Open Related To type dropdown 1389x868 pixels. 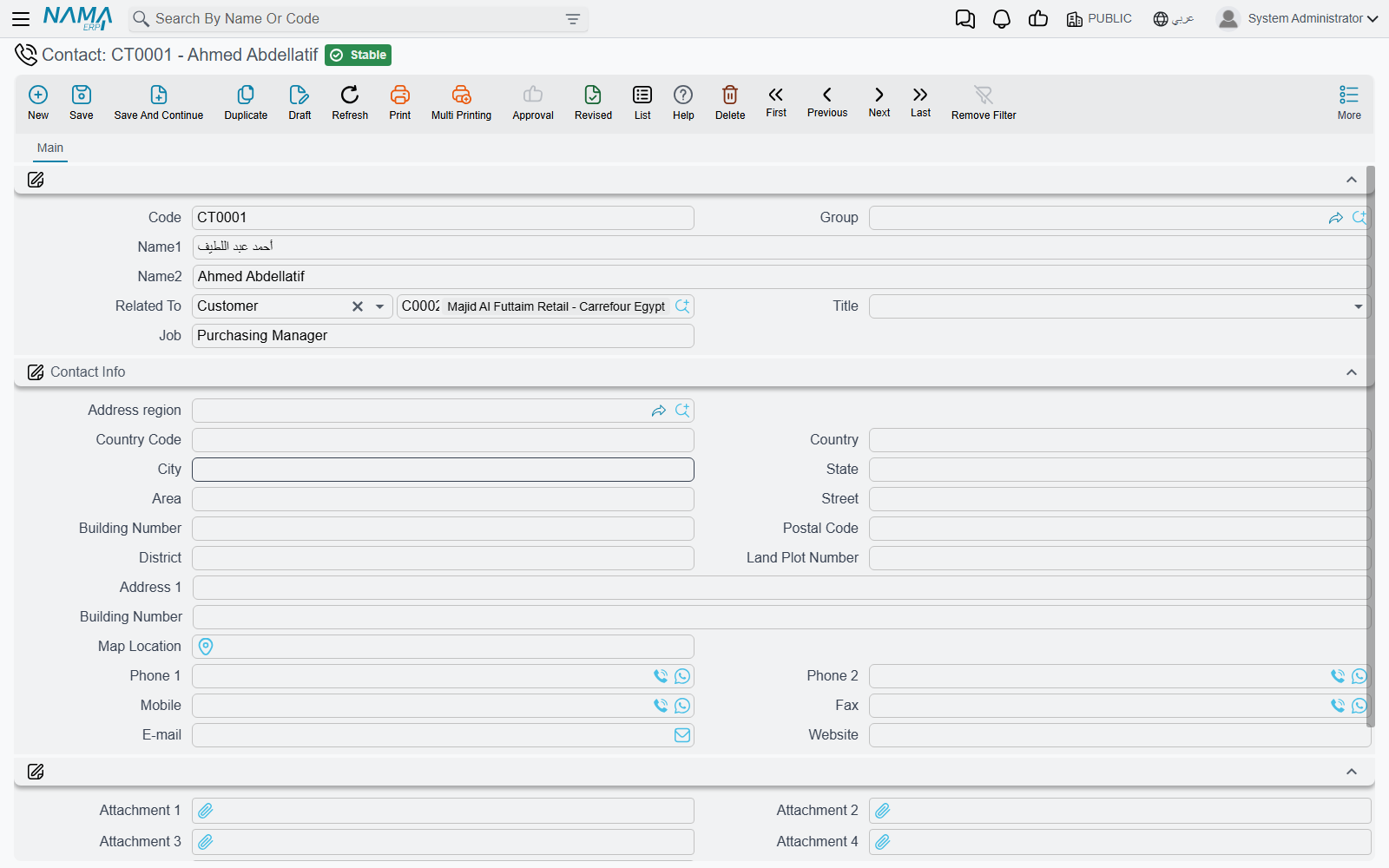(379, 306)
